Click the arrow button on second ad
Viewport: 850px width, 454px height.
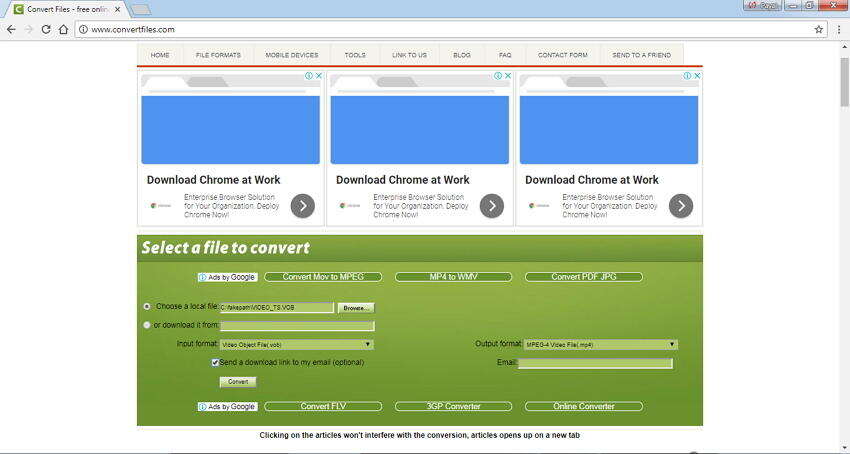492,206
